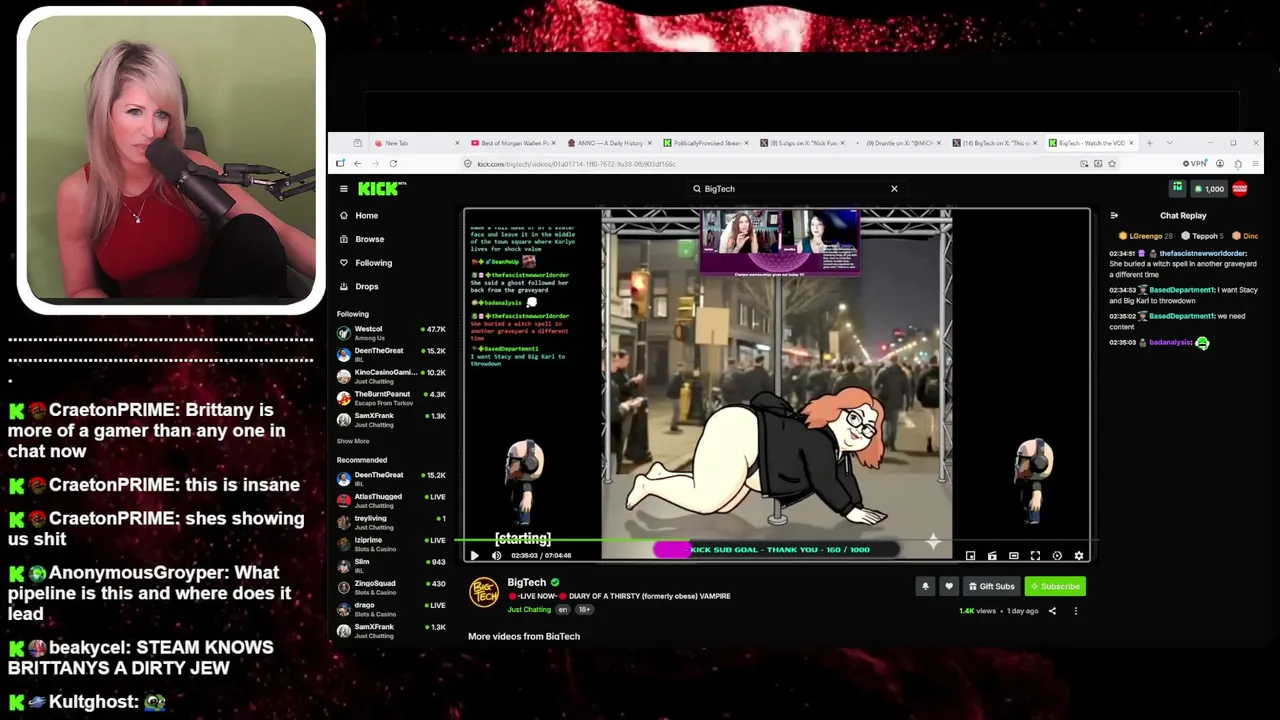
Task: Toggle picture-in-picture mini player
Action: point(970,556)
